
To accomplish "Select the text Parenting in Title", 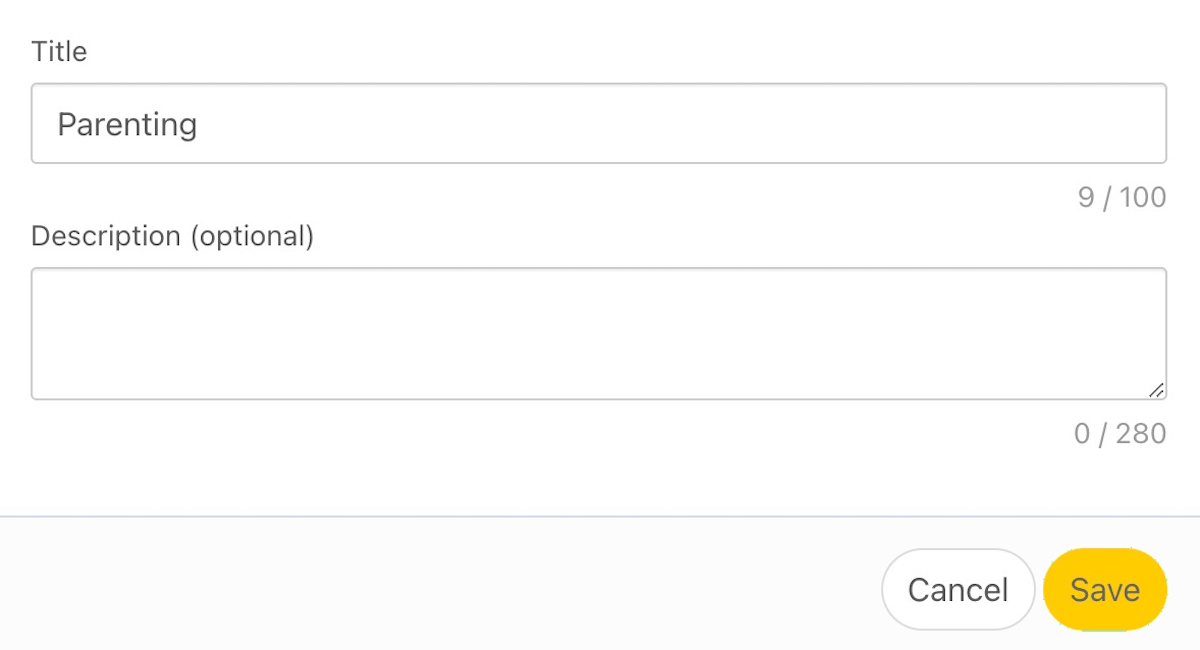I will pyautogui.click(x=128, y=123).
